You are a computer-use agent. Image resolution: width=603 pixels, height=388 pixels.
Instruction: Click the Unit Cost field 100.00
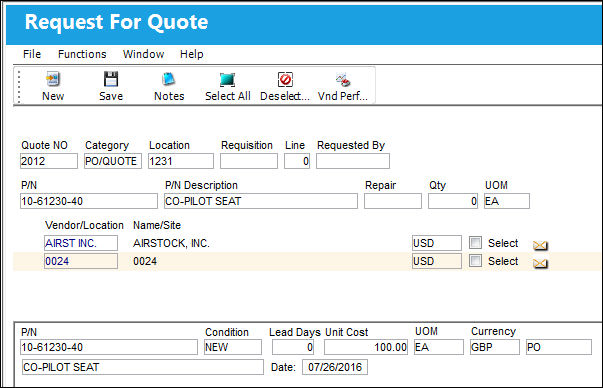[x=366, y=347]
